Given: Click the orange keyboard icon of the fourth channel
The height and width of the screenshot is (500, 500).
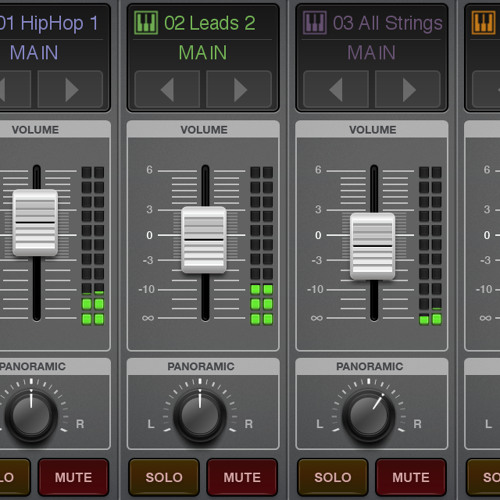Looking at the screenshot, I should (x=483, y=23).
